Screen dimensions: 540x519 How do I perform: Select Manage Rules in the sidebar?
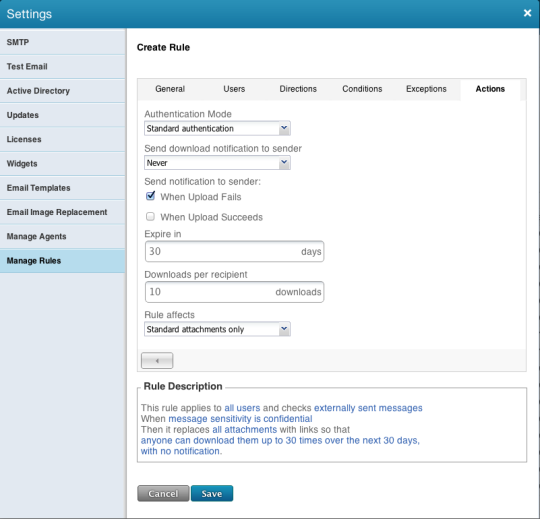tap(62, 261)
